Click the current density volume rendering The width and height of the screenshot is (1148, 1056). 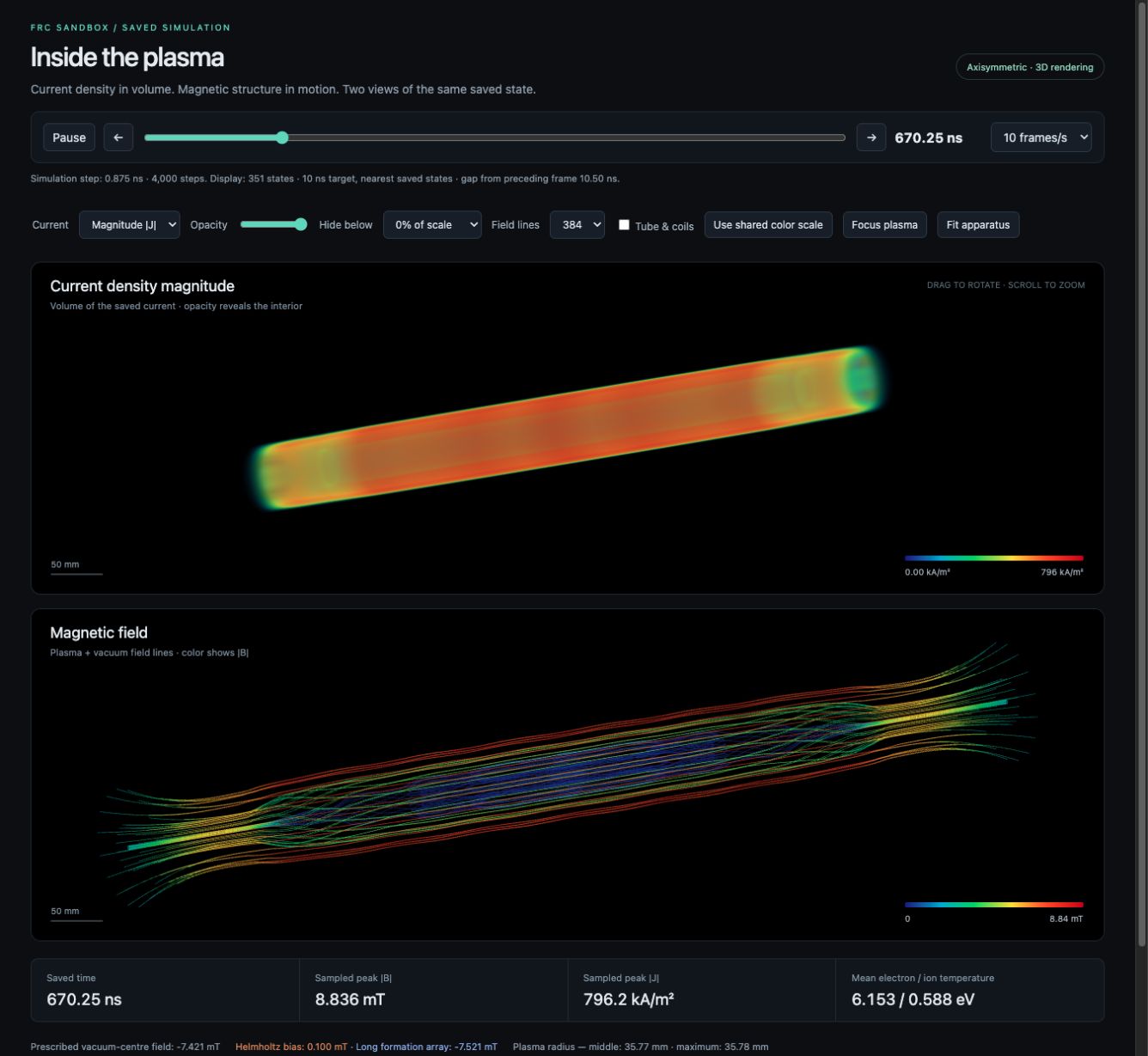pyautogui.click(x=569, y=428)
